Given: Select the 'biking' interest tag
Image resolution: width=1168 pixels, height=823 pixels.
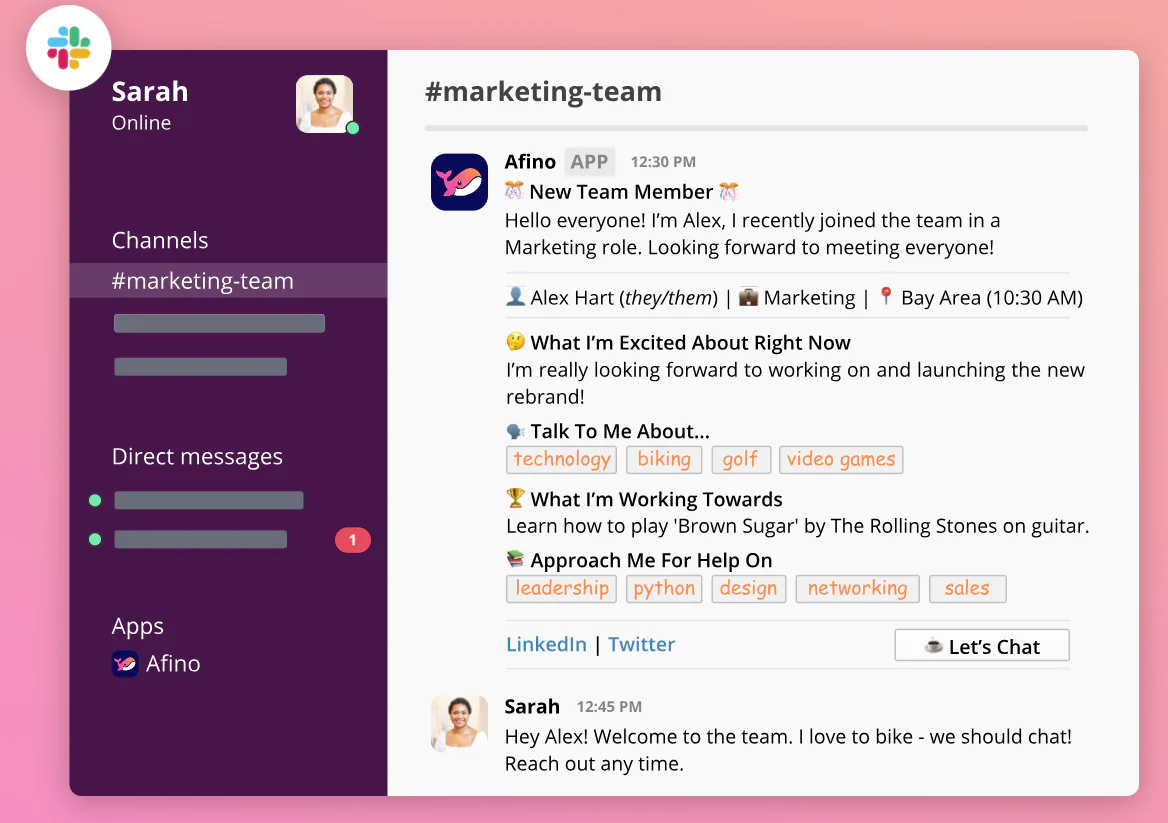Looking at the screenshot, I should click(664, 459).
